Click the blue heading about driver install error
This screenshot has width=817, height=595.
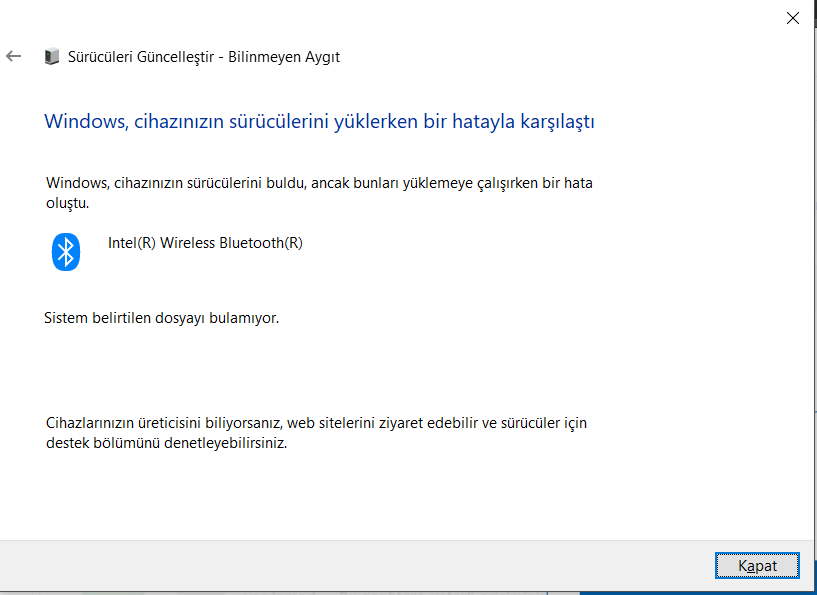click(319, 121)
